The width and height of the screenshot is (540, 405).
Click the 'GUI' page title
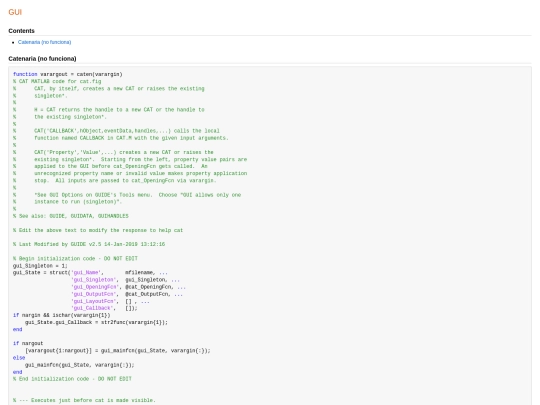pyautogui.click(x=15, y=12)
